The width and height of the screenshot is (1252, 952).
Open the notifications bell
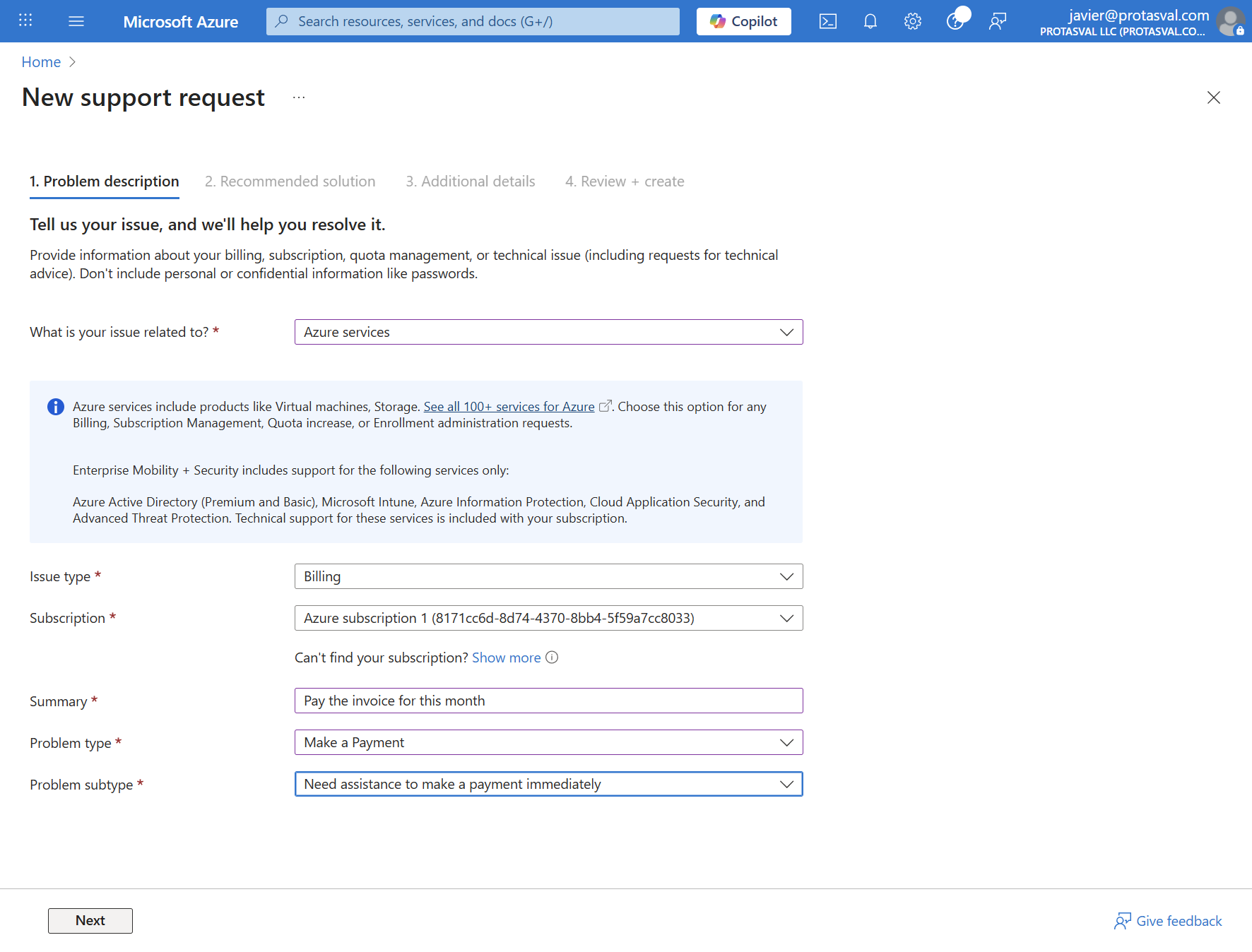pyautogui.click(x=870, y=21)
